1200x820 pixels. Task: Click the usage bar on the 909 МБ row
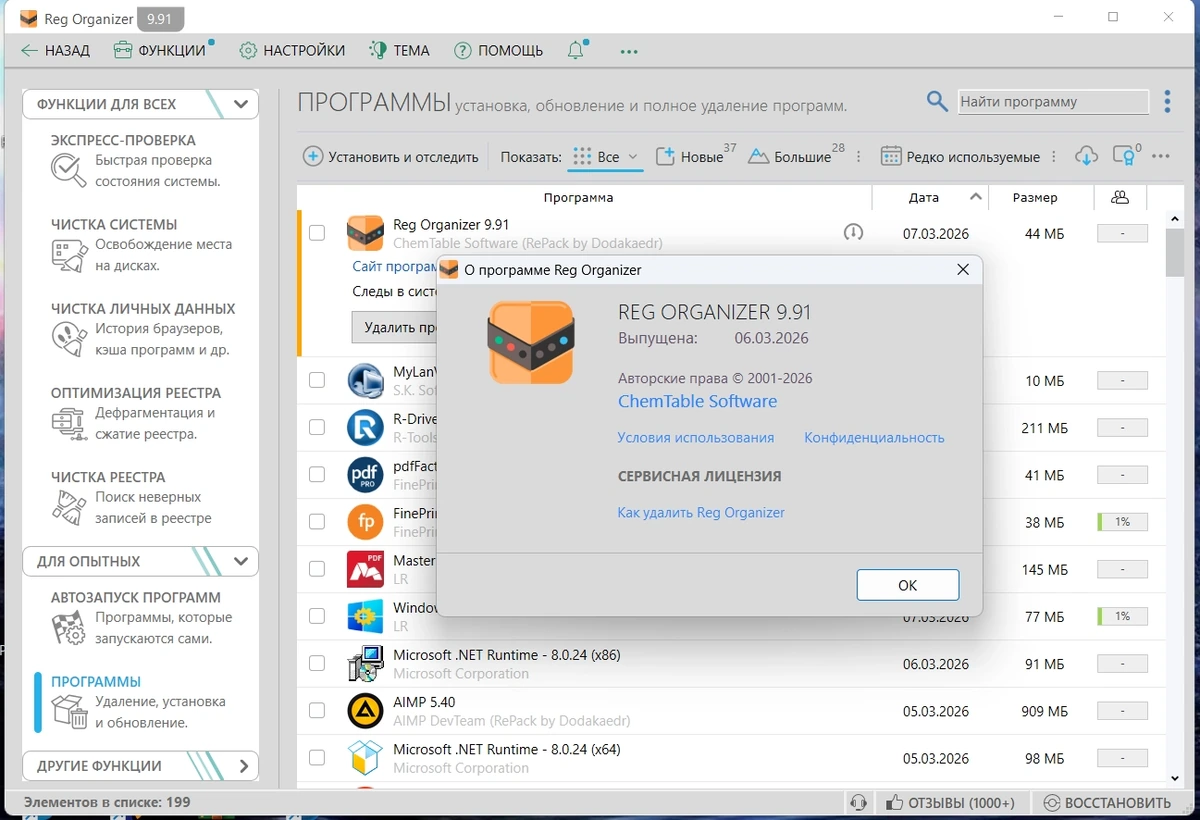coord(1122,711)
